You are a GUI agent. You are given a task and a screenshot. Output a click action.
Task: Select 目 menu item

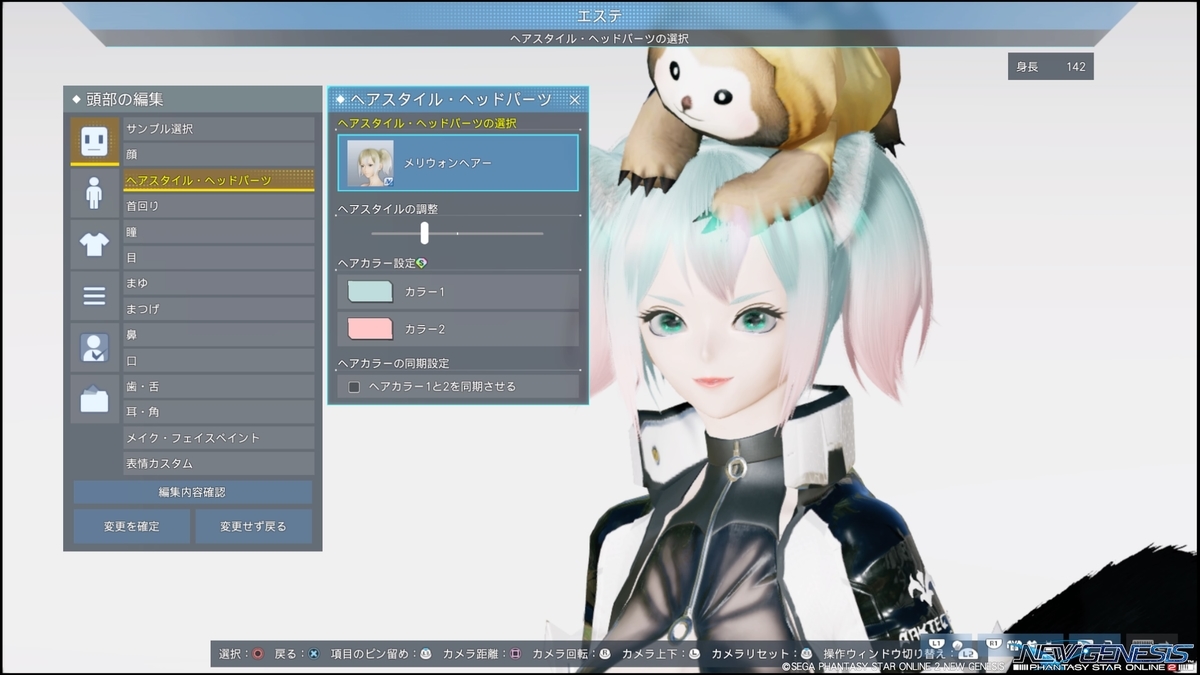click(219, 258)
